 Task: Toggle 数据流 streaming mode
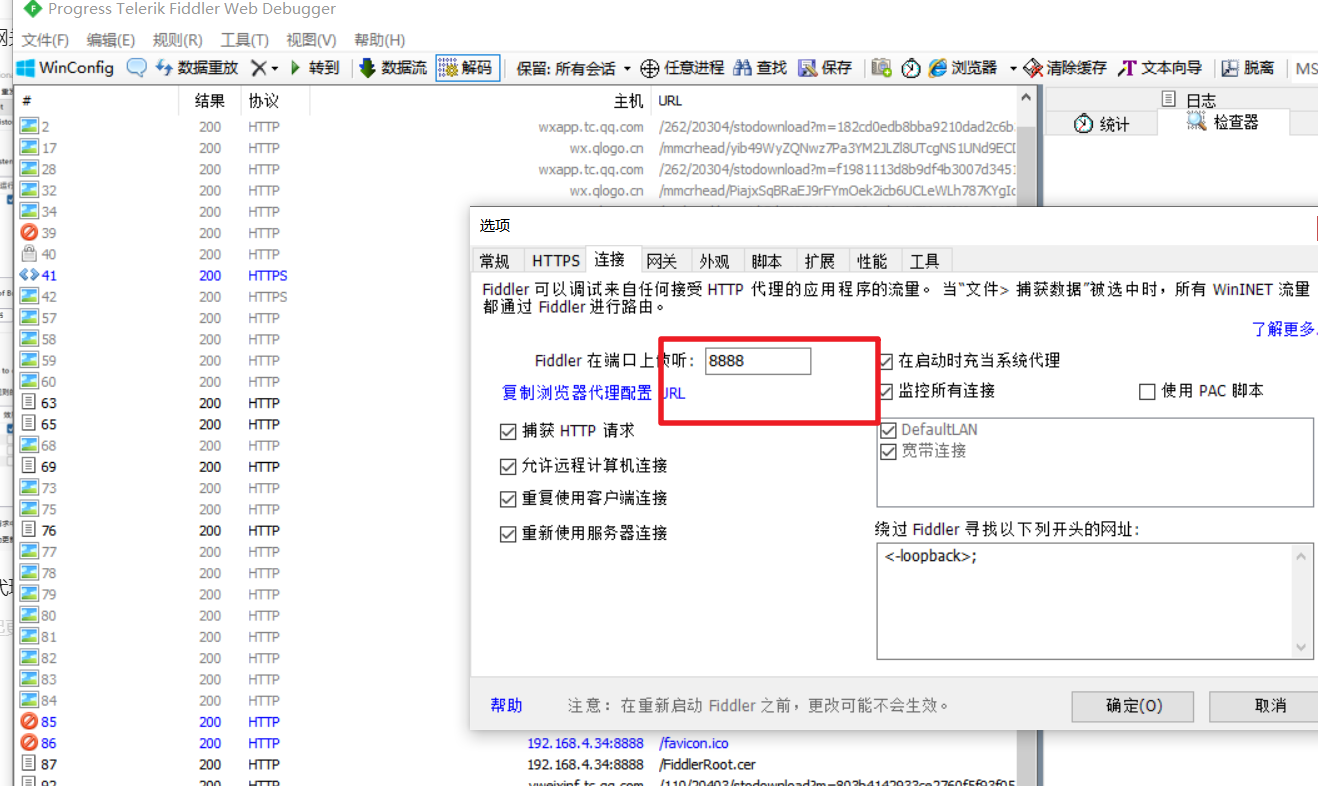pyautogui.click(x=393, y=68)
